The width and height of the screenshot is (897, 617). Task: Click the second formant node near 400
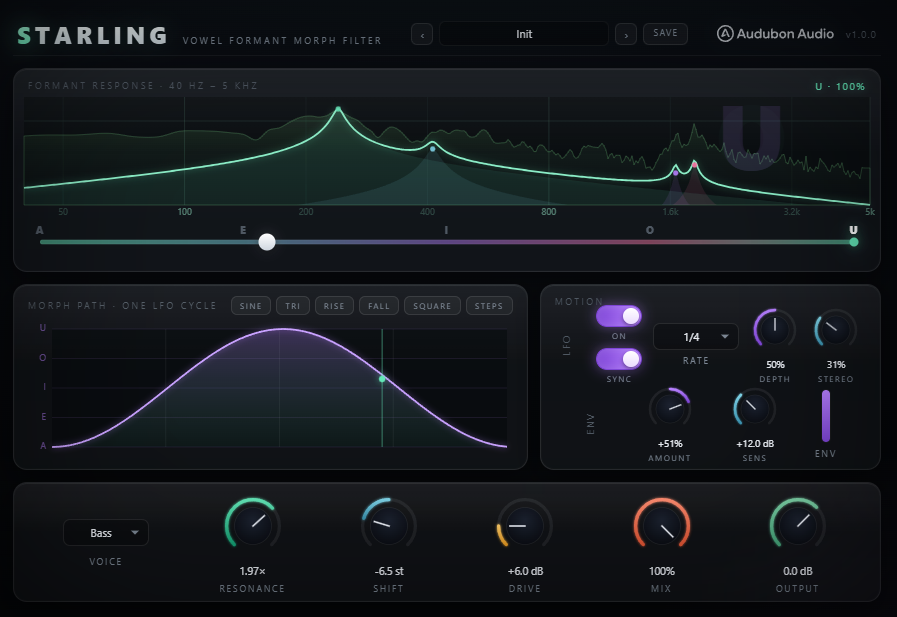(x=432, y=149)
